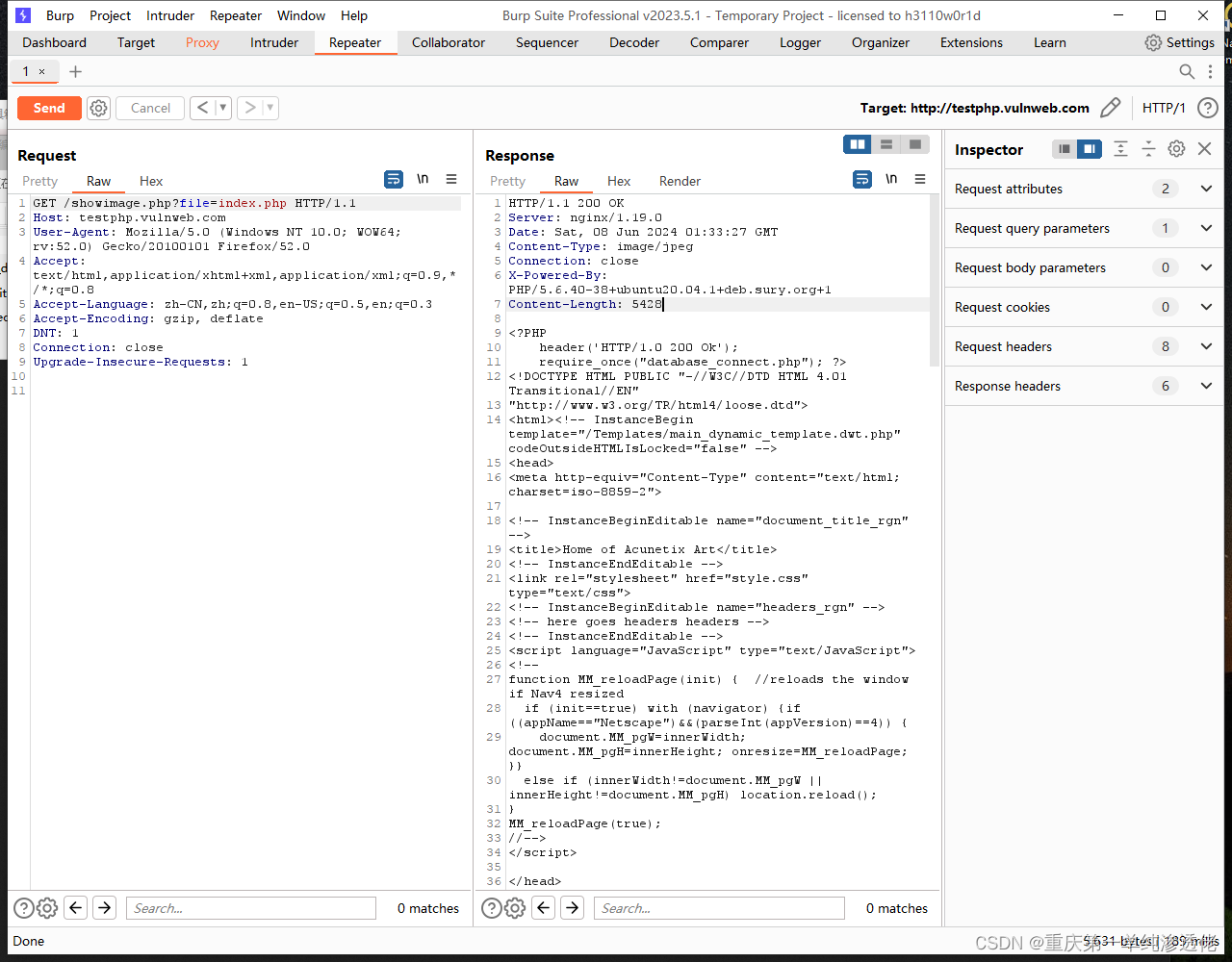Jump to previous match in Response search
Screen dimensions: 1232x962
(x=544, y=907)
